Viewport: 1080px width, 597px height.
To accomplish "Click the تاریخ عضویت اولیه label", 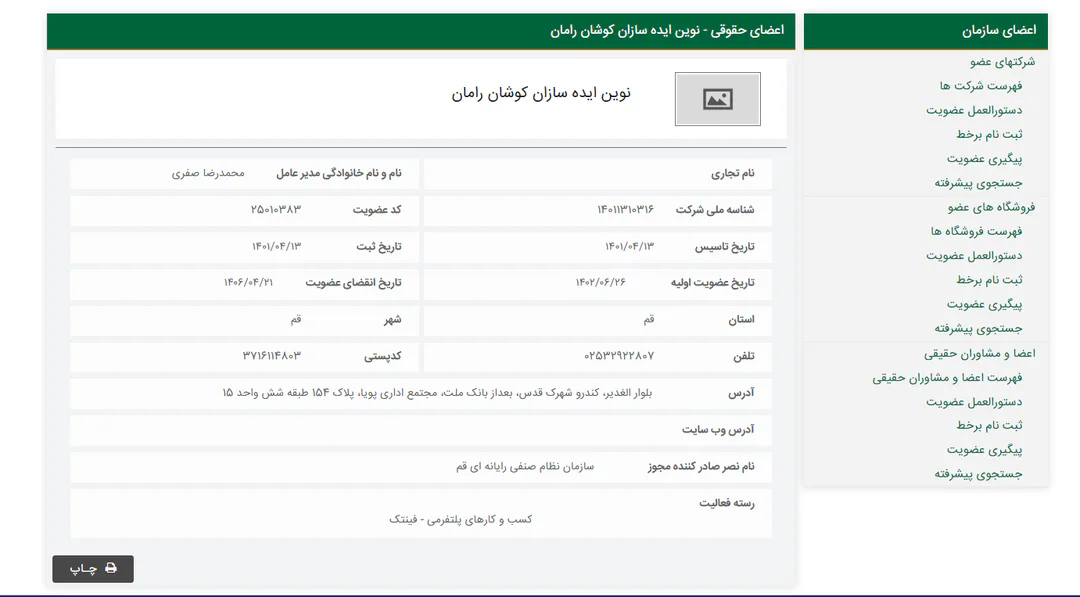I will (713, 283).
